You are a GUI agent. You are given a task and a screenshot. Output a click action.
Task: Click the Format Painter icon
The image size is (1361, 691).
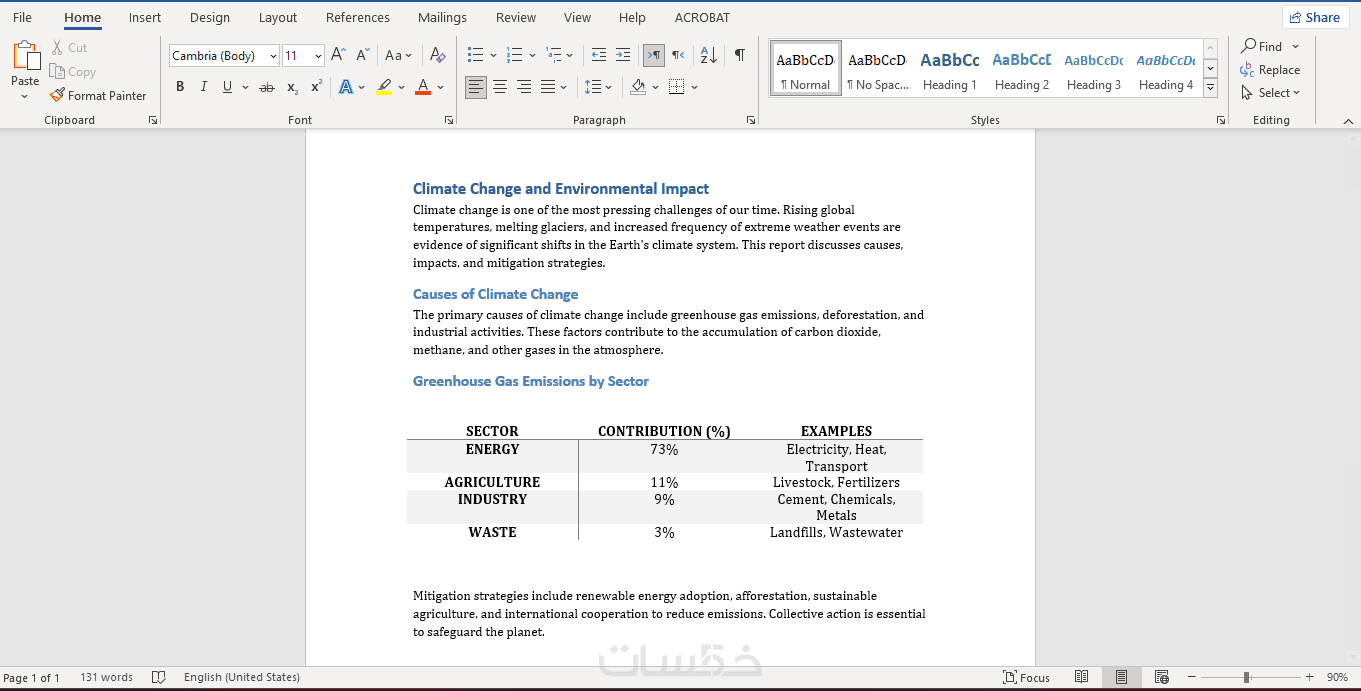57,96
